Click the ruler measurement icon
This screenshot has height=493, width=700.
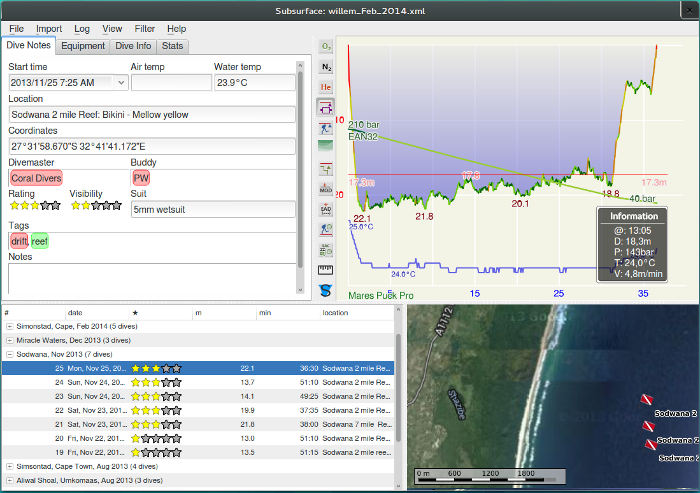point(326,270)
